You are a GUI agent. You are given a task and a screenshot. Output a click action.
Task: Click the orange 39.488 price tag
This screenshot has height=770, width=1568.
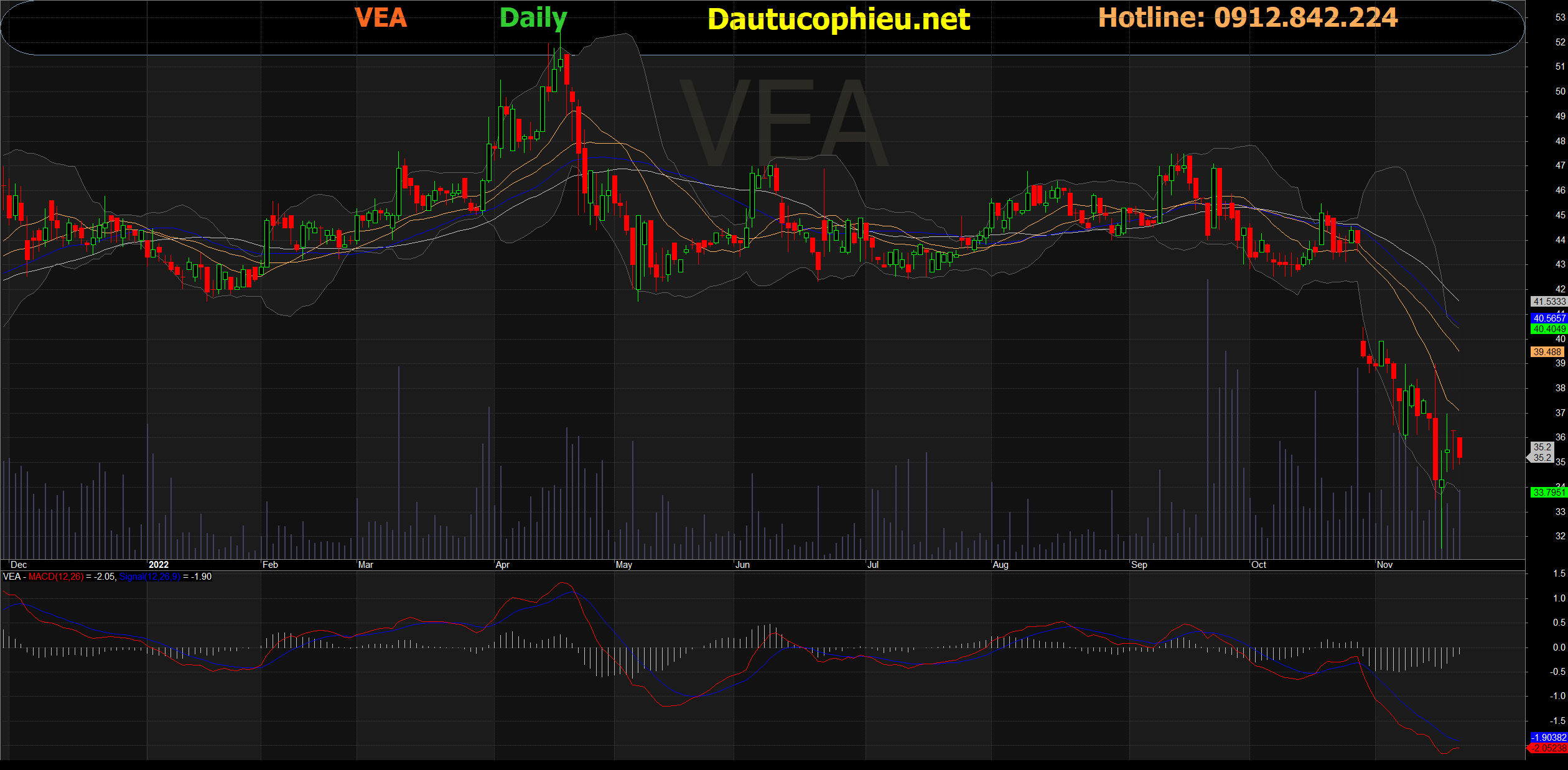point(1547,351)
